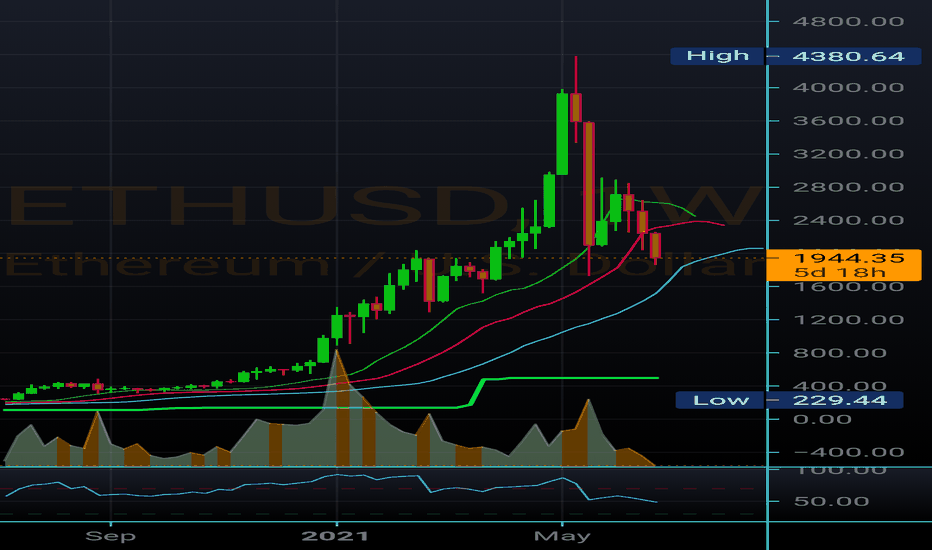Click the Low 229.44 price label
The width and height of the screenshot is (932, 550).
tap(789, 400)
